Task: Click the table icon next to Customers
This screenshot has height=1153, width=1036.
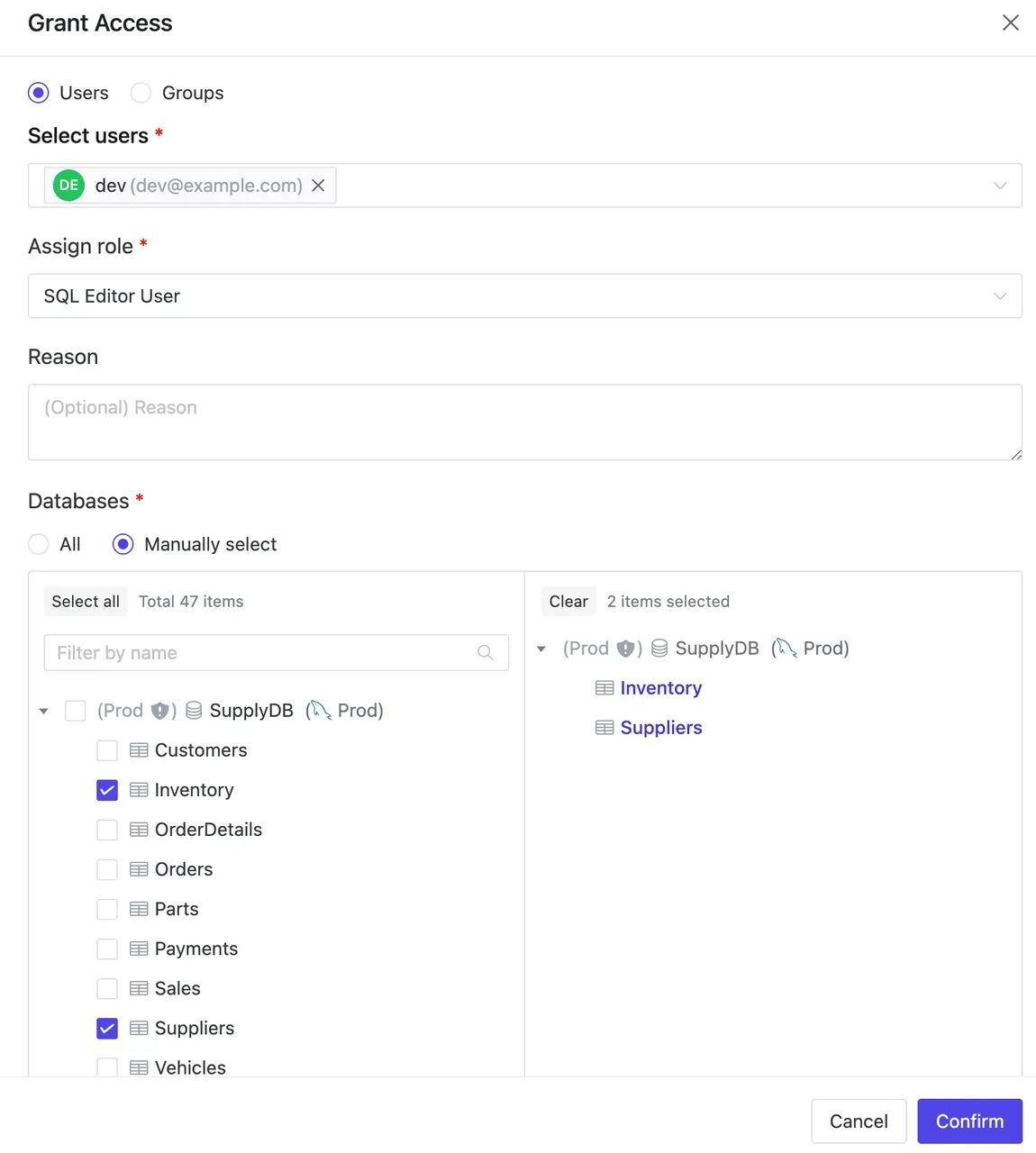Action: coord(139,750)
